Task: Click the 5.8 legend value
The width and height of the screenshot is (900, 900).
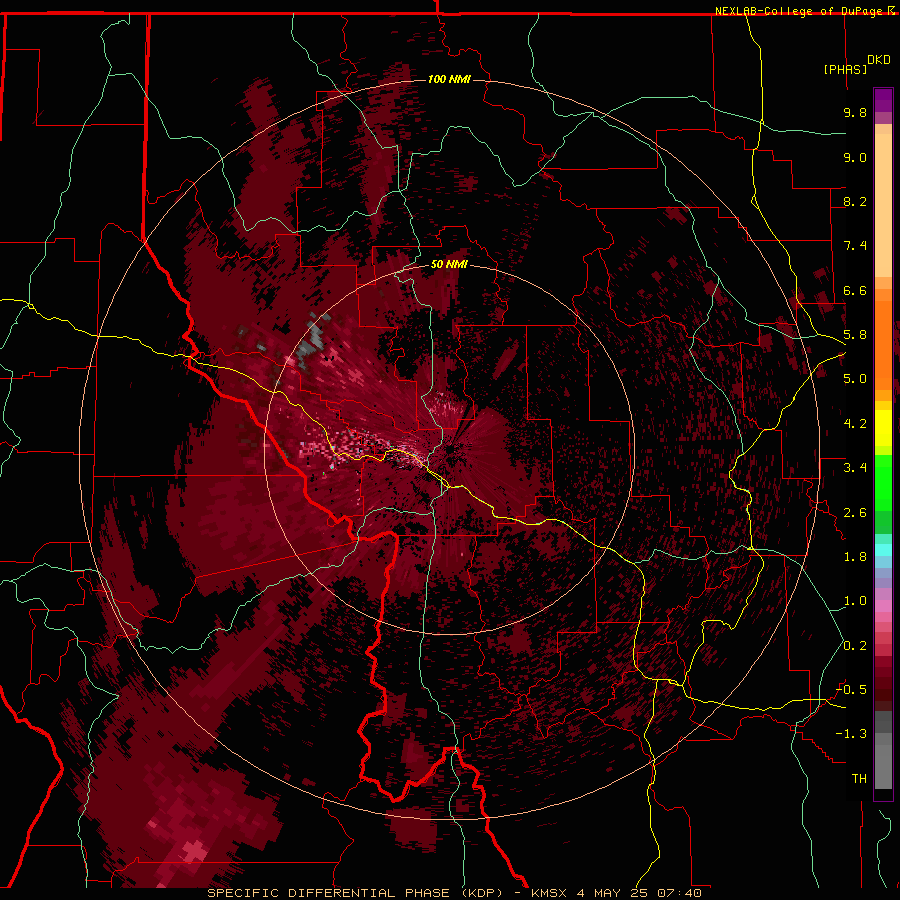Action: [x=855, y=335]
